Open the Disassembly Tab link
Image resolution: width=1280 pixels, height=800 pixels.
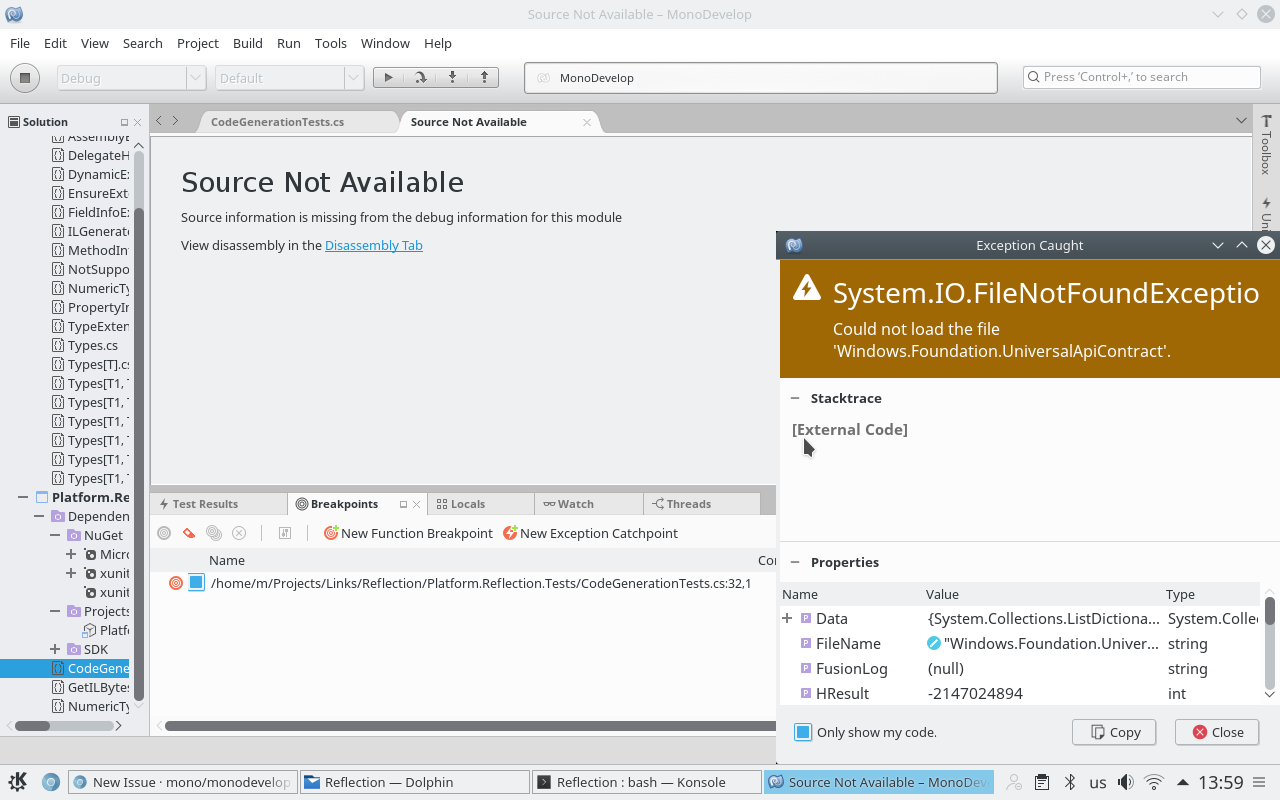click(373, 245)
